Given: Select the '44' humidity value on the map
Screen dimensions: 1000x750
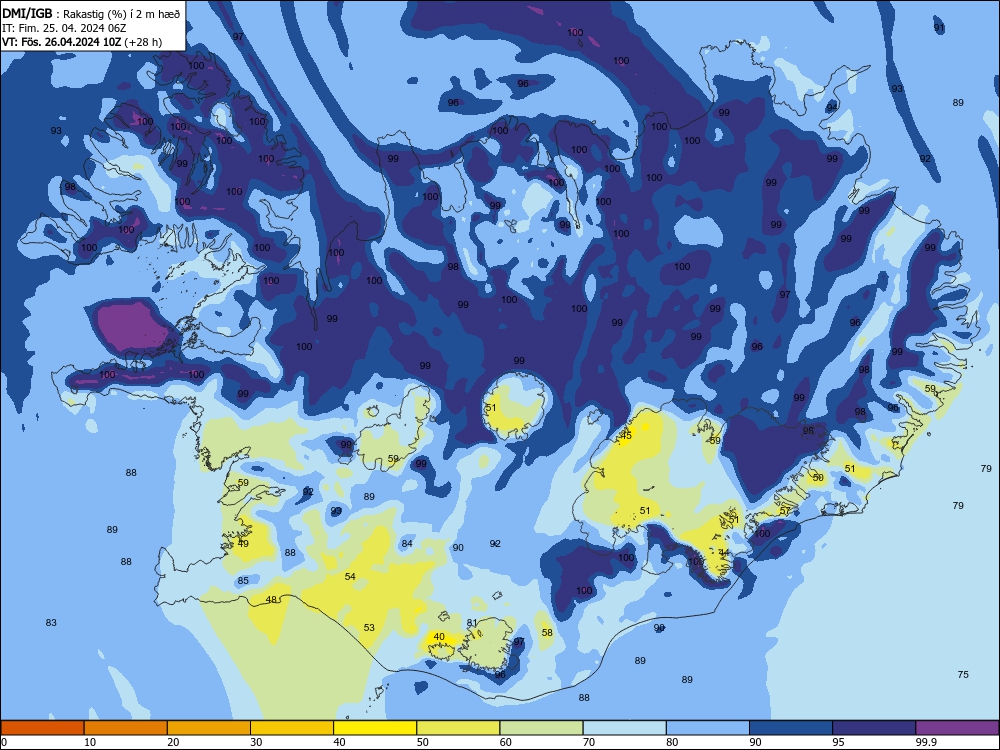Looking at the screenshot, I should point(724,553).
